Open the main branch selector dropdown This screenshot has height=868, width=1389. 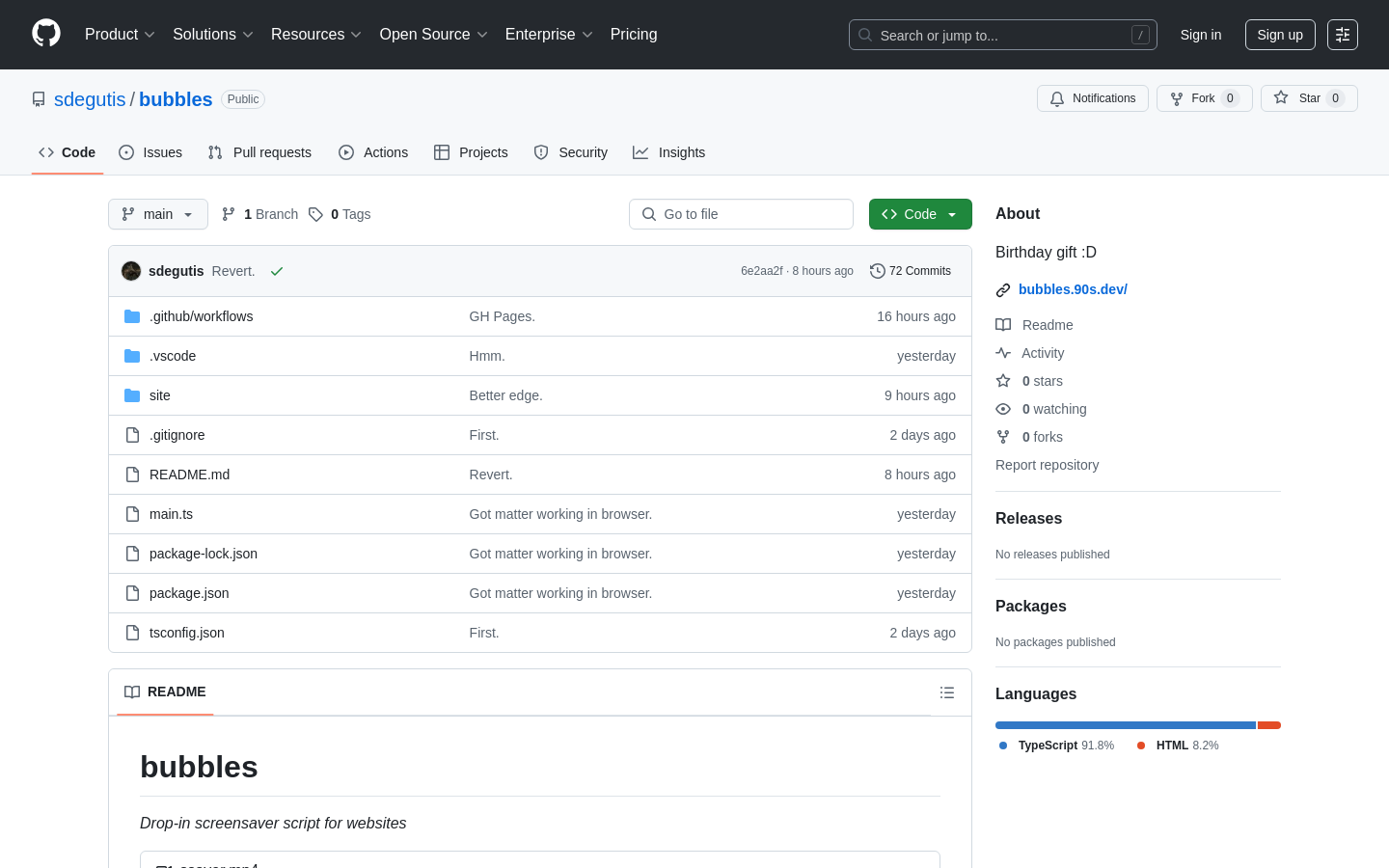point(158,214)
